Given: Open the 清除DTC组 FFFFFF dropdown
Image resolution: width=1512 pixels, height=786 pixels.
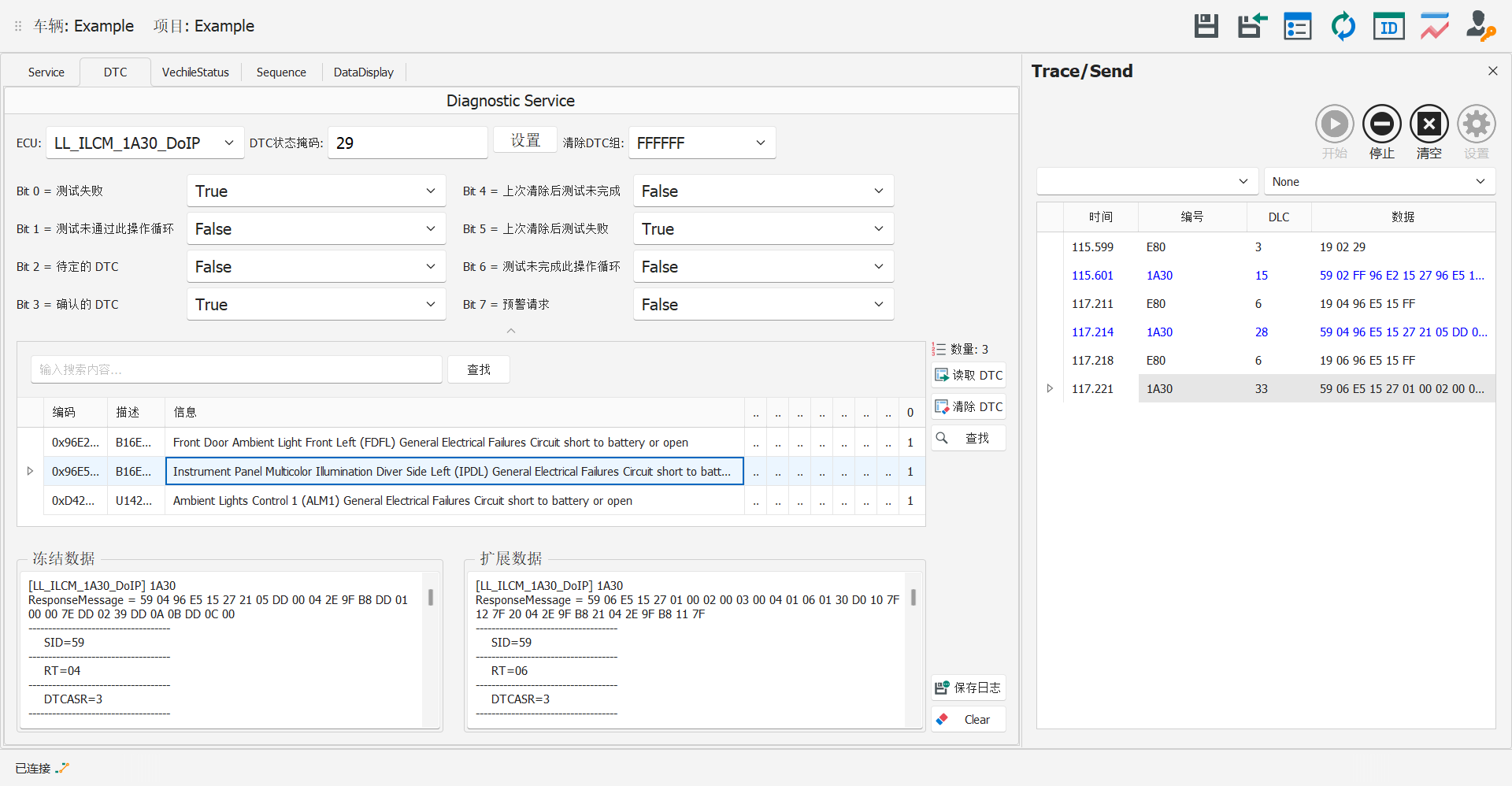Looking at the screenshot, I should click(x=702, y=143).
